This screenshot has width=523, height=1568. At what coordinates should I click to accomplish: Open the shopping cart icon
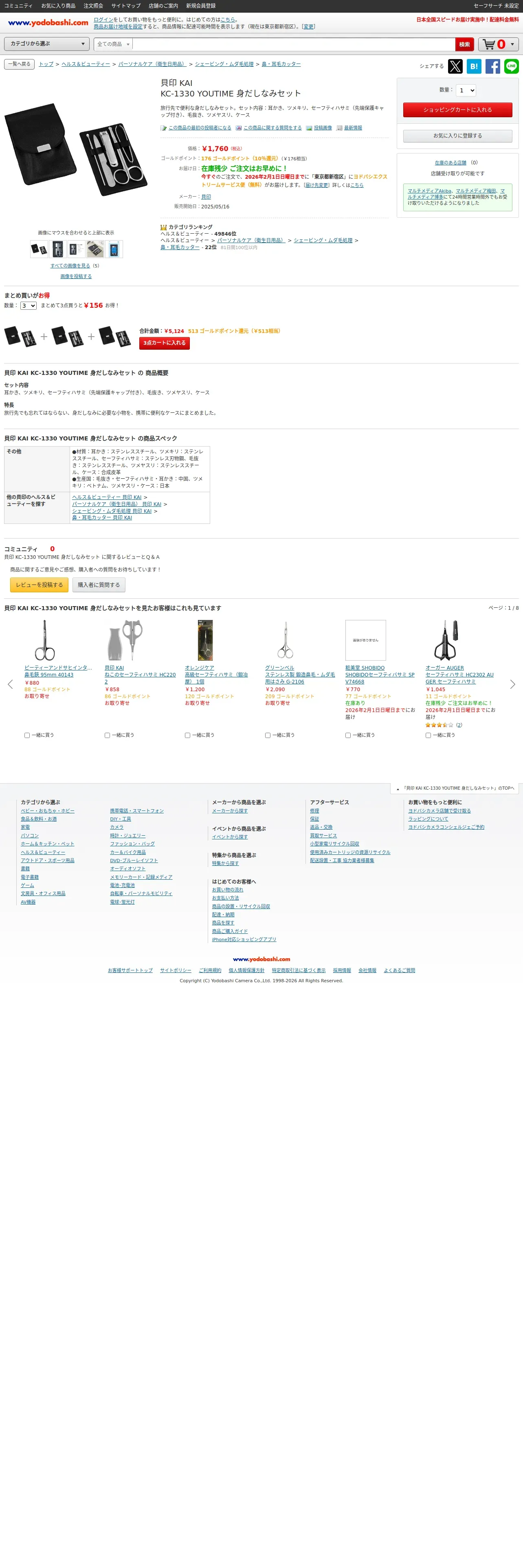click(489, 44)
